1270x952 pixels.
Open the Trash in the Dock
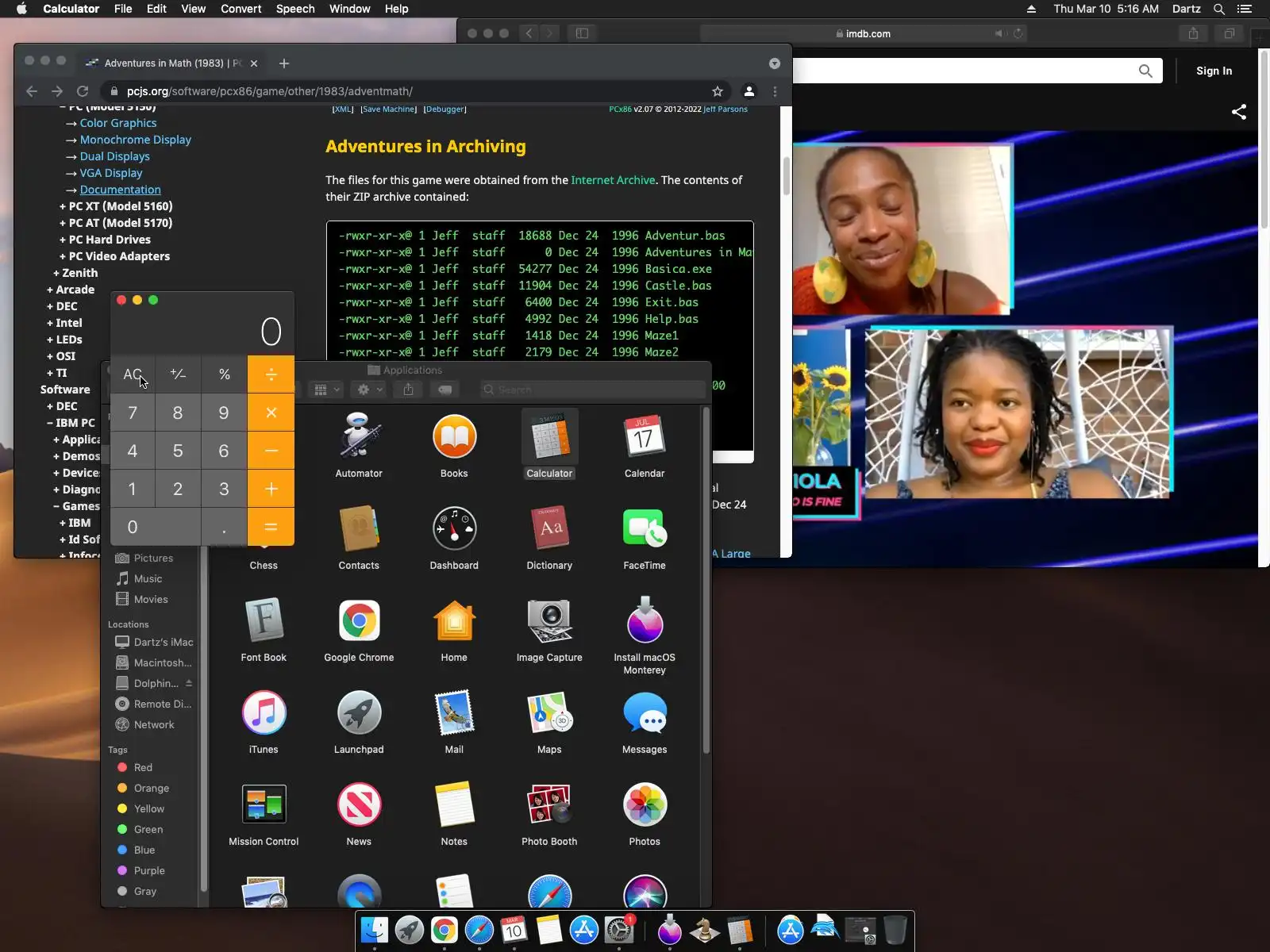(x=895, y=930)
